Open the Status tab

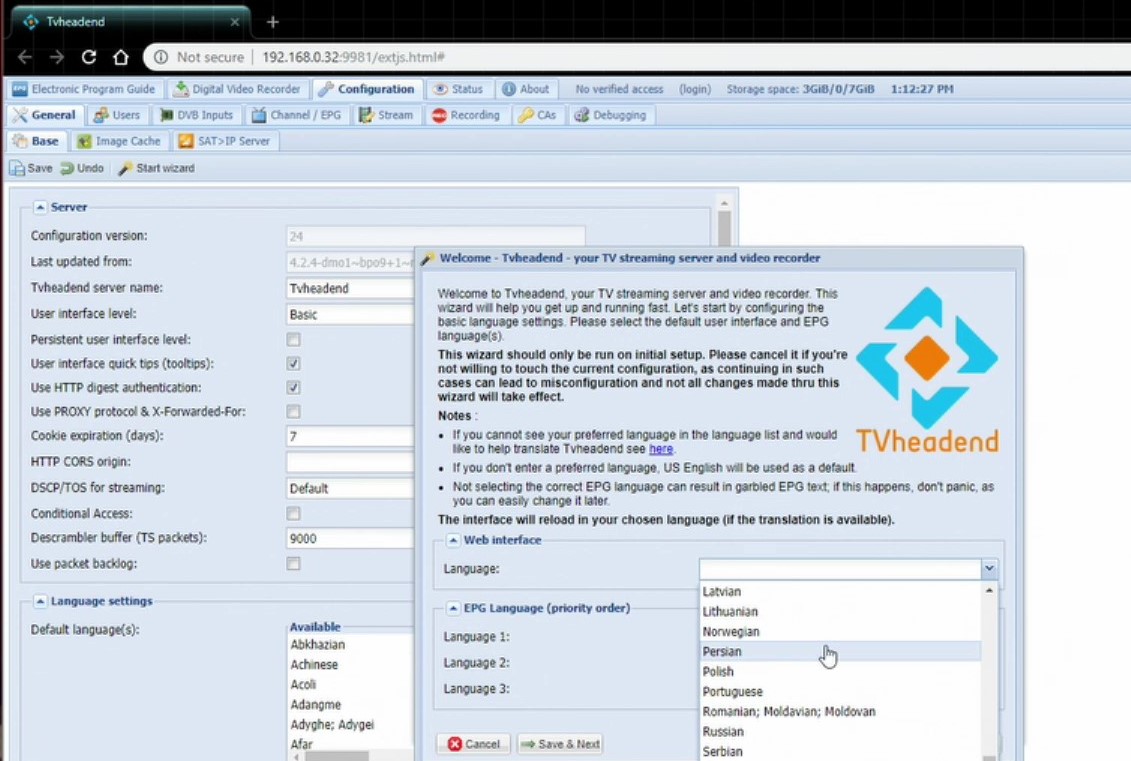point(458,89)
